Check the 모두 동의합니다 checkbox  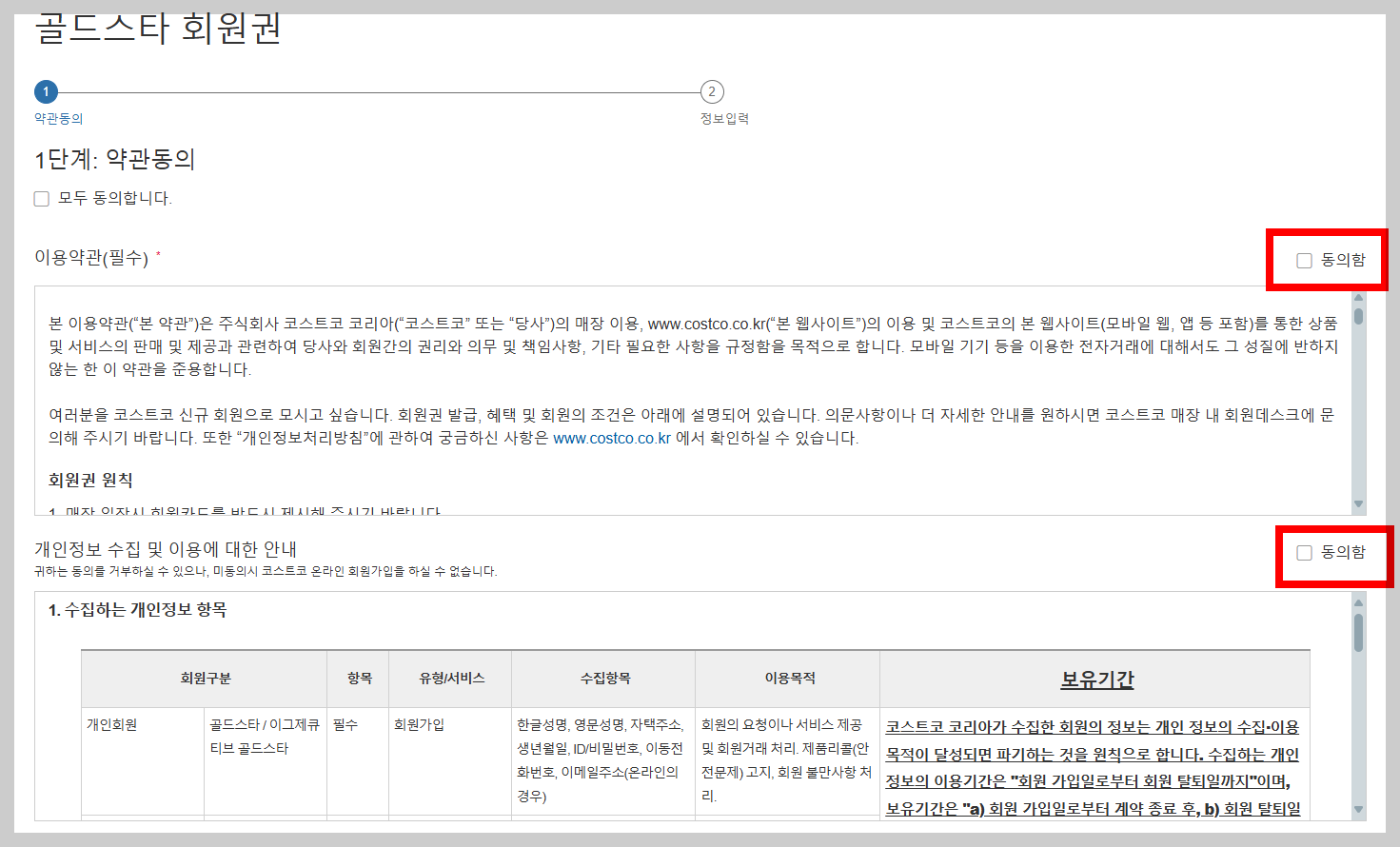point(42,199)
